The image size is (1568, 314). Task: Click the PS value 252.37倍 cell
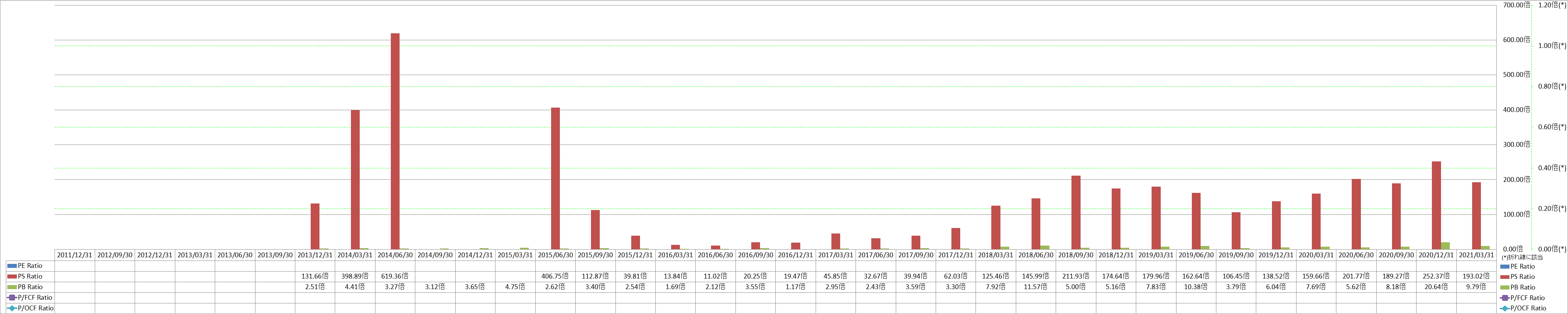tap(1437, 276)
